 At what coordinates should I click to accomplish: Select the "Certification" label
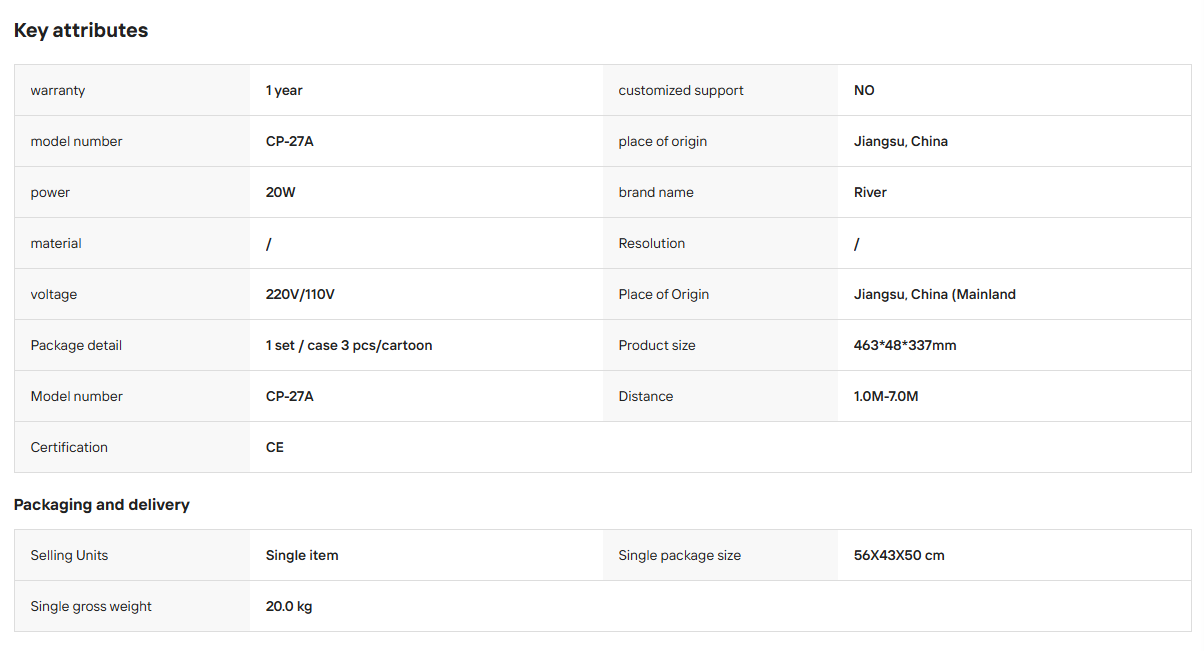click(x=69, y=448)
